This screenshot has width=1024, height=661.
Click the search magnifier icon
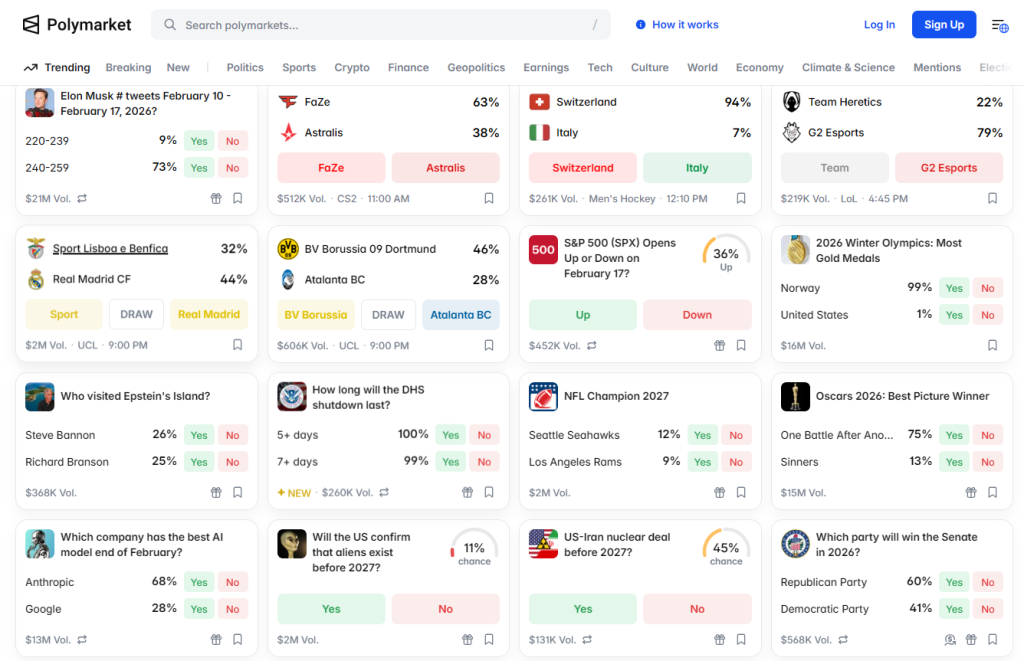[170, 25]
